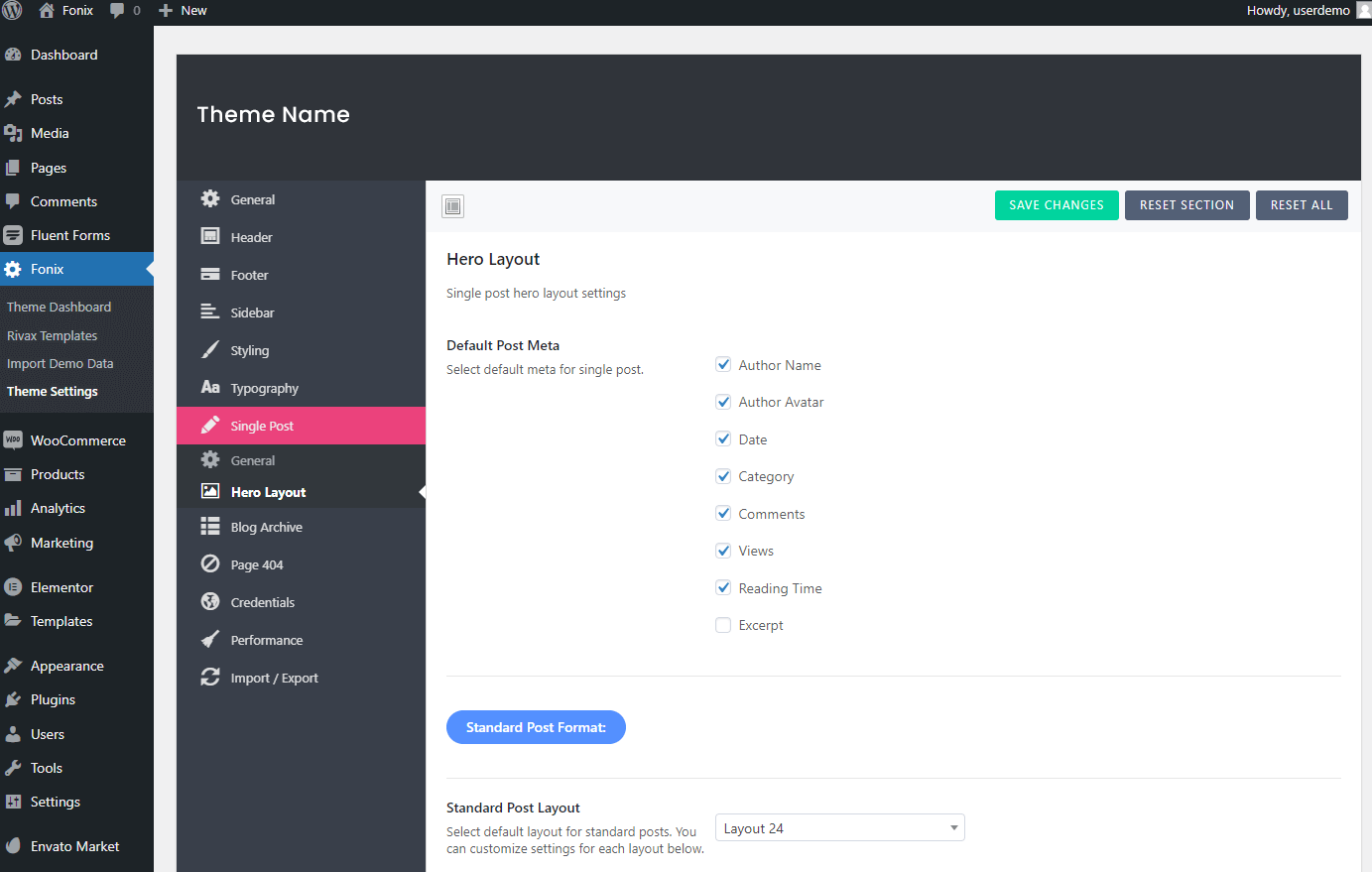This screenshot has height=872, width=1372.
Task: Expand the WooCommerce admin menu
Action: point(77,440)
